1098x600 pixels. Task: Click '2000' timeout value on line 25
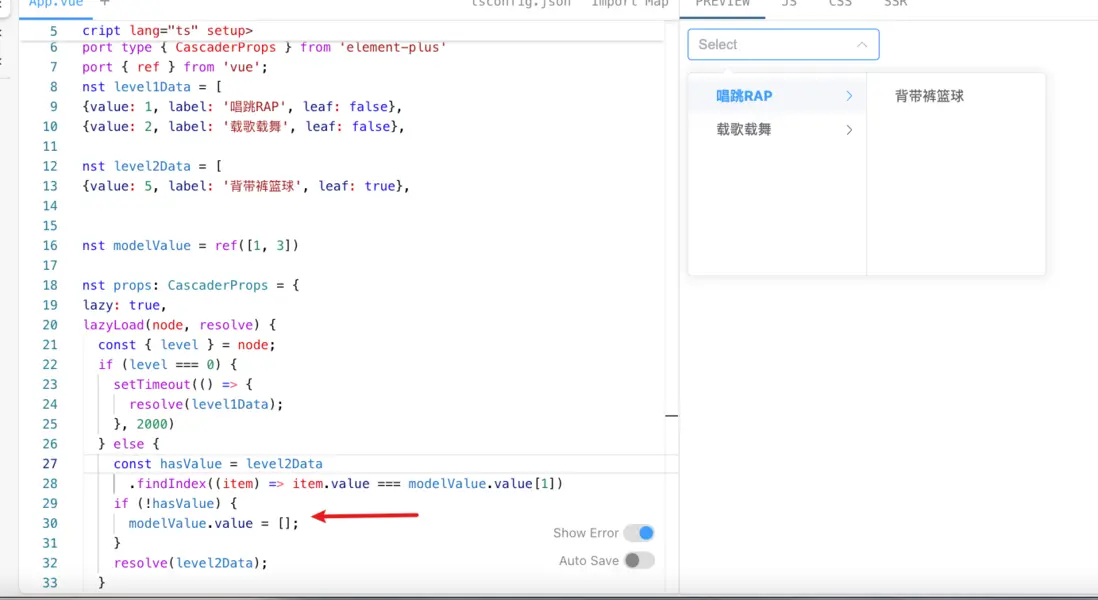pyautogui.click(x=152, y=424)
